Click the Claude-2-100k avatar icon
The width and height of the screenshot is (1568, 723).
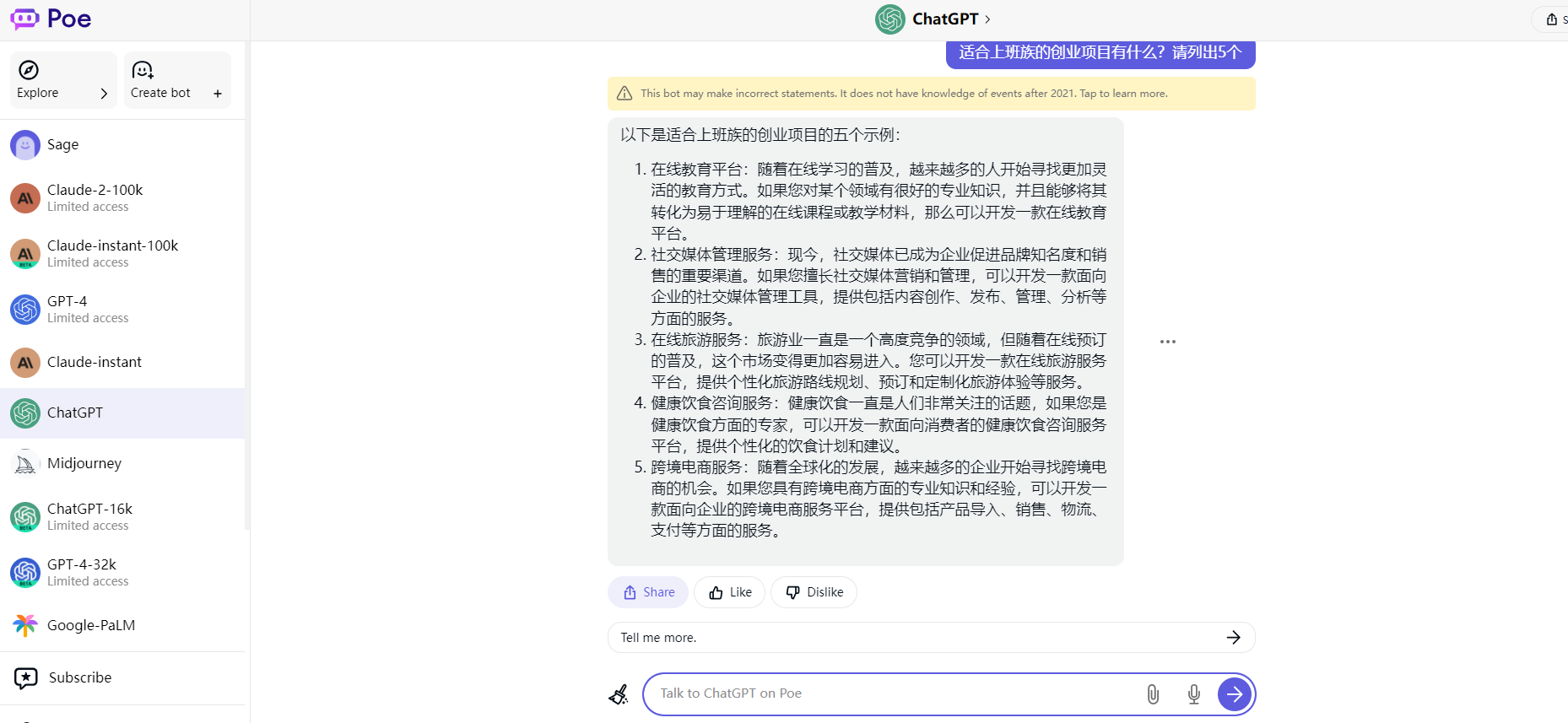(x=25, y=198)
